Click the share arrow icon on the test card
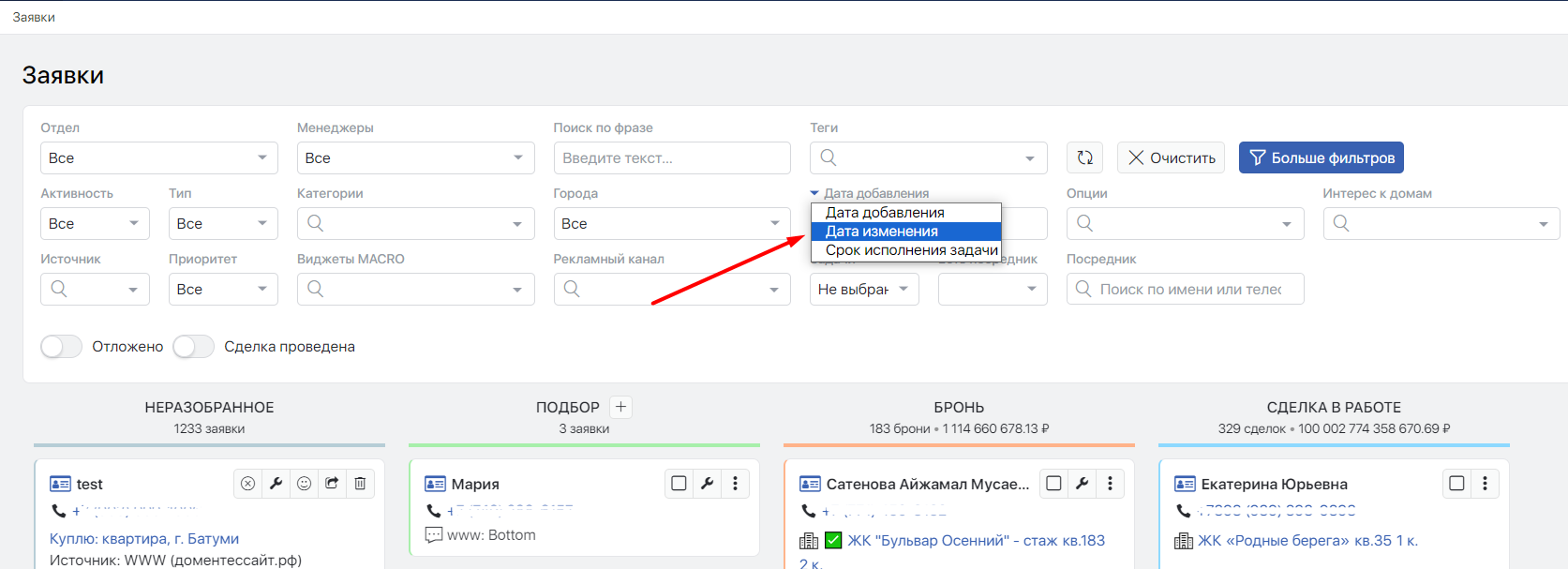The width and height of the screenshot is (1568, 569). click(x=332, y=484)
